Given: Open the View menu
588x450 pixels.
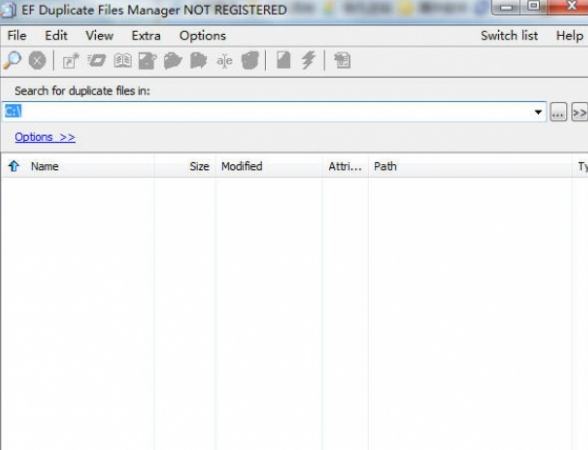Looking at the screenshot, I should pos(99,36).
